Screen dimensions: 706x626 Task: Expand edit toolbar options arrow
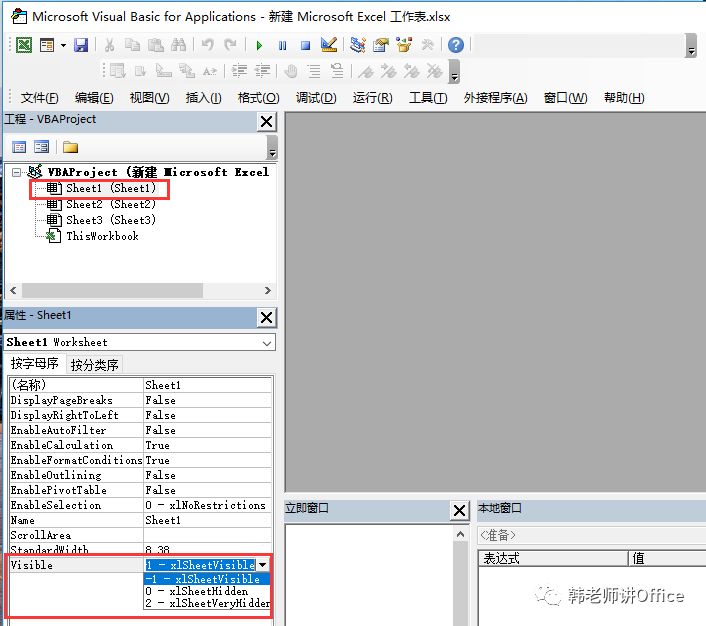pyautogui.click(x=454, y=72)
